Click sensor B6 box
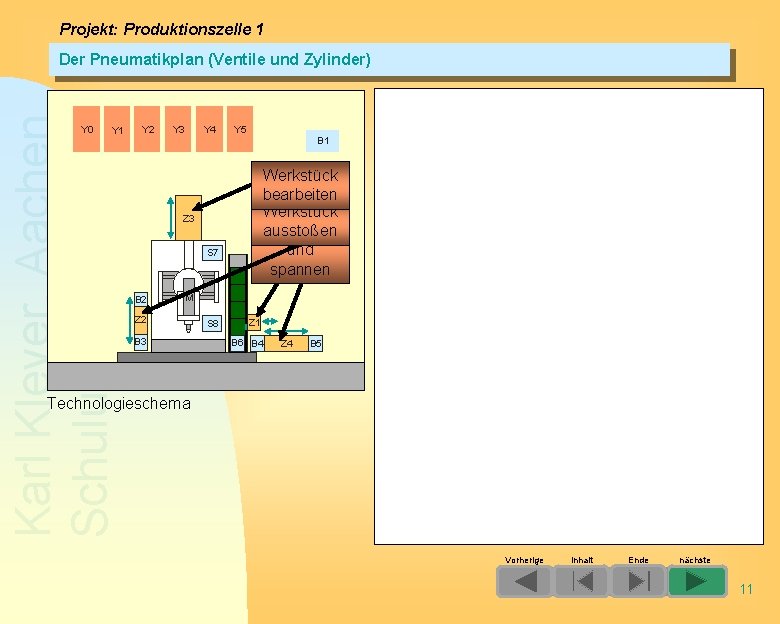This screenshot has width=780, height=624. (237, 343)
